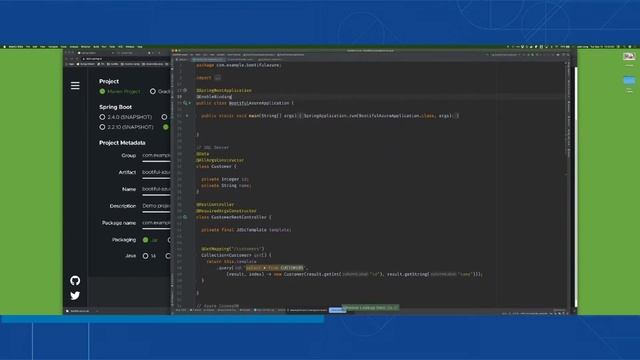
Task: Click the Description input field
Action: (x=156, y=206)
